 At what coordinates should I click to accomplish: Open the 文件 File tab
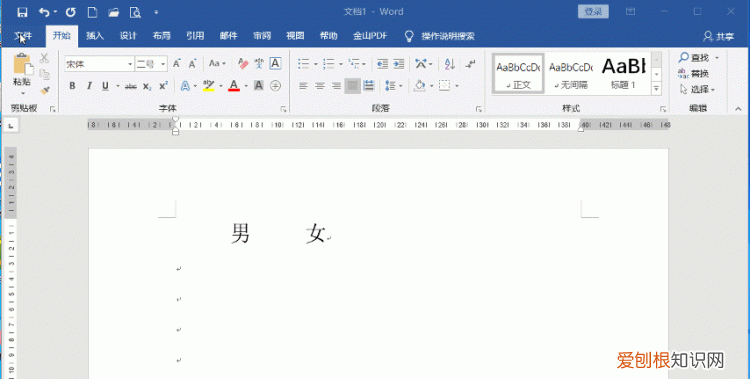coord(23,36)
